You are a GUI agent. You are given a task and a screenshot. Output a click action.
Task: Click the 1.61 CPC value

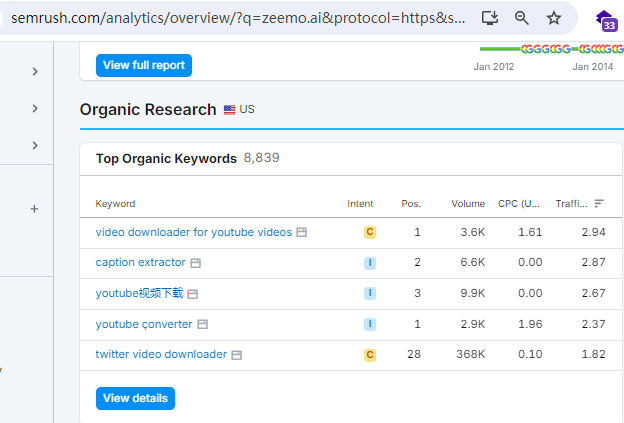530,232
